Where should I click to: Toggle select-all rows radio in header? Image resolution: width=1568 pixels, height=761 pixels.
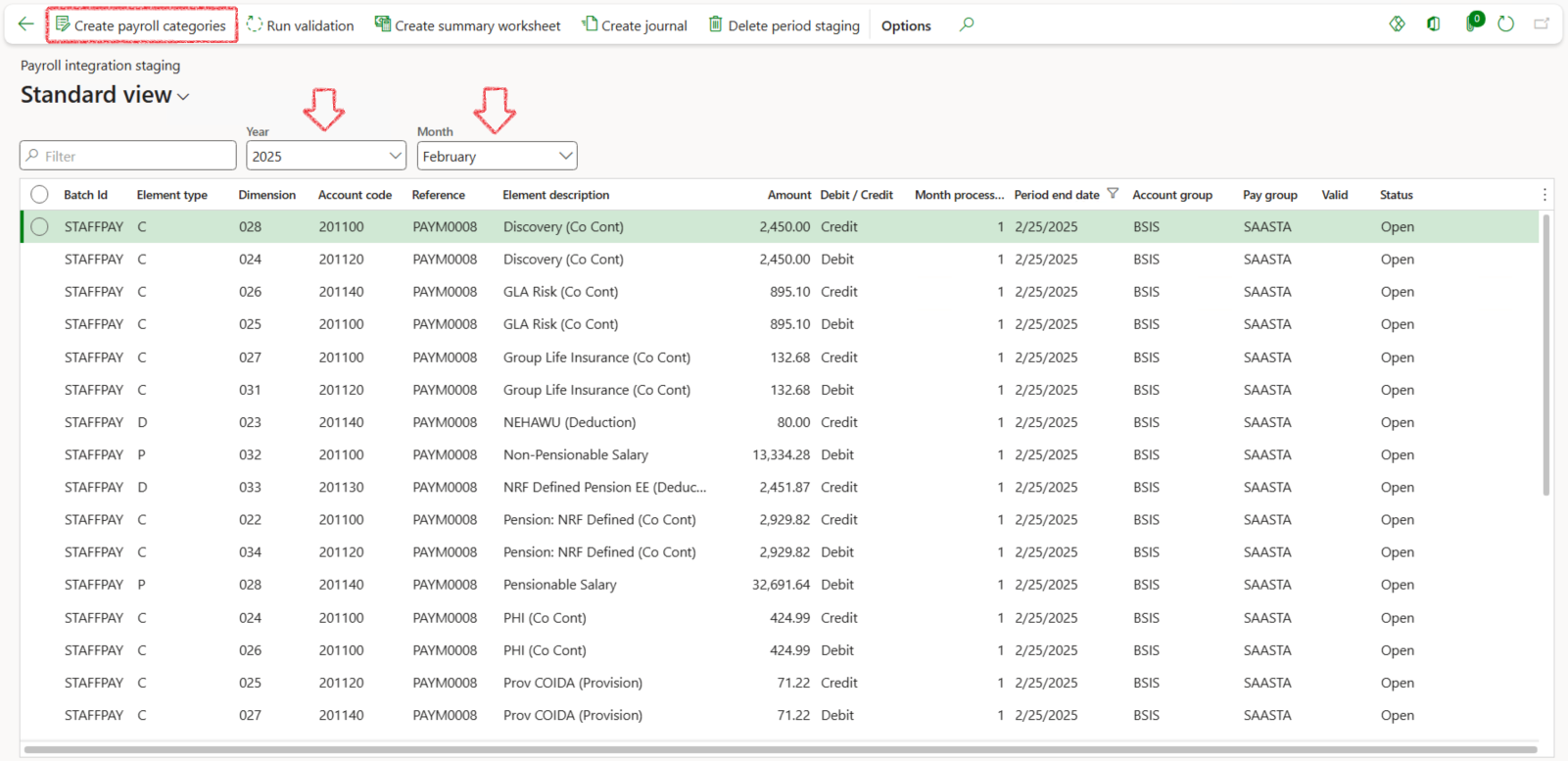point(39,194)
